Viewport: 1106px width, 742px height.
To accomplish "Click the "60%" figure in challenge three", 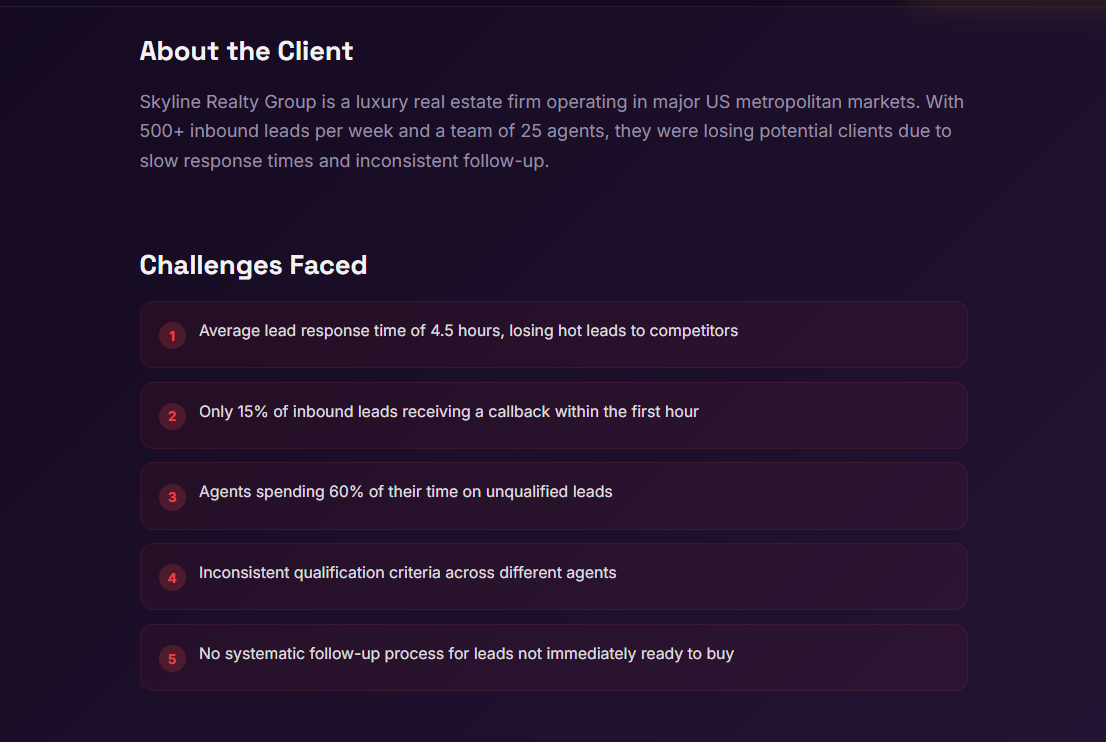I will pyautogui.click(x=346, y=492).
